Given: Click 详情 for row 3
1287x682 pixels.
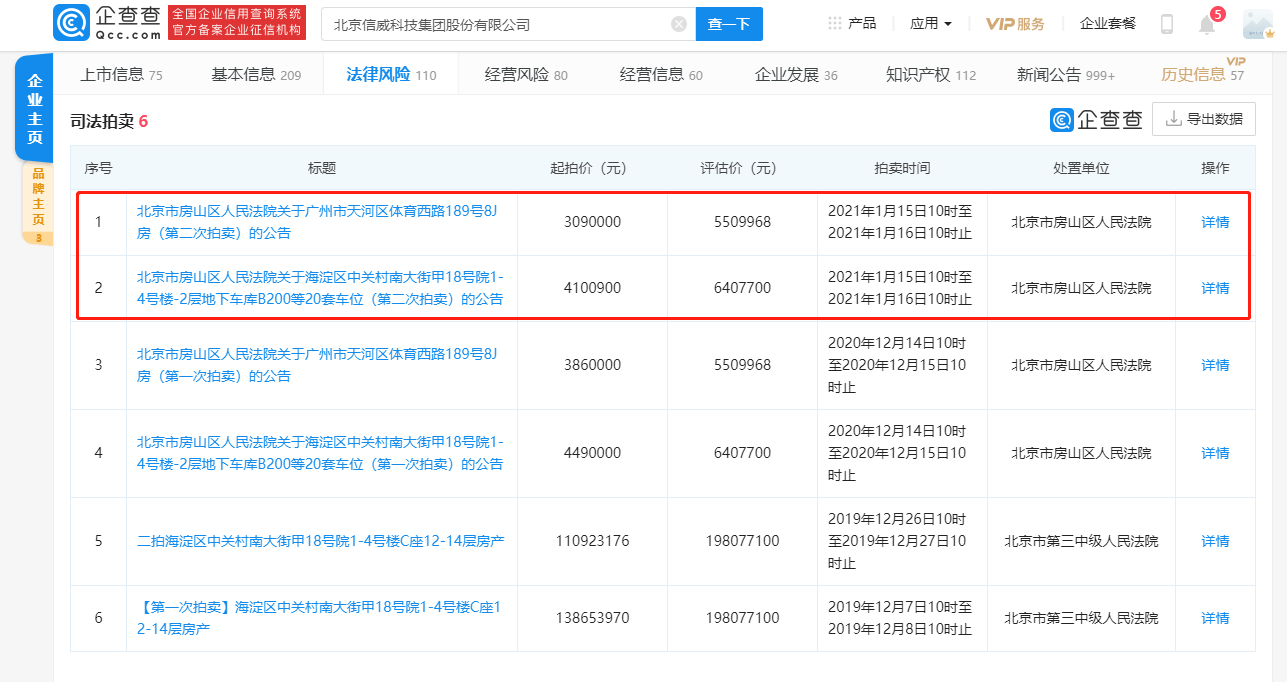Looking at the screenshot, I should (x=1215, y=365).
